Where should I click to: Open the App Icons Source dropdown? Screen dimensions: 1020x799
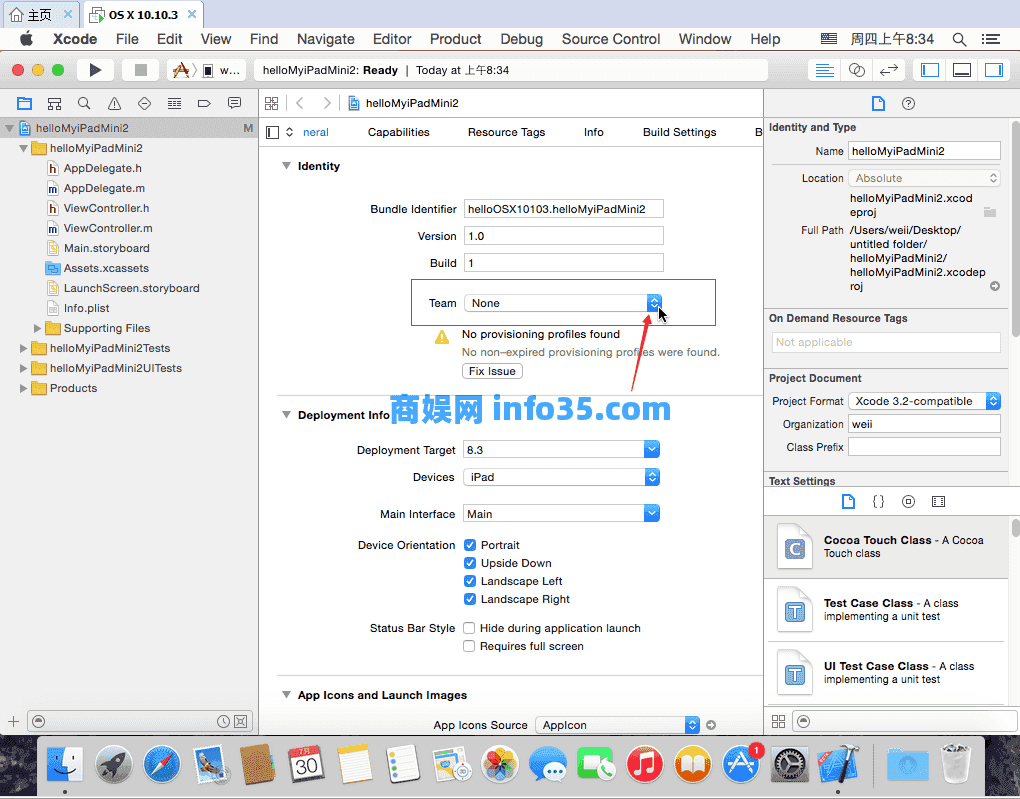coord(617,725)
